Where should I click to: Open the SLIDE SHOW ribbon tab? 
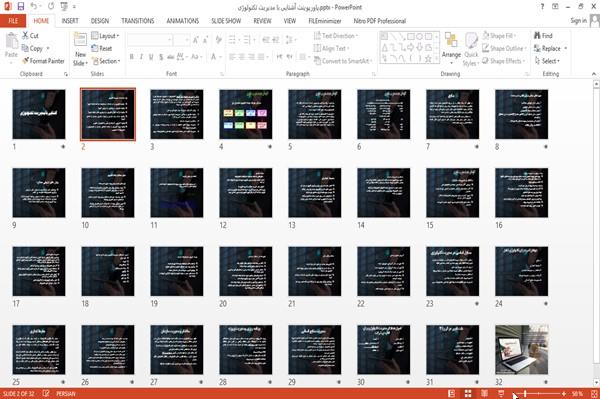click(226, 21)
